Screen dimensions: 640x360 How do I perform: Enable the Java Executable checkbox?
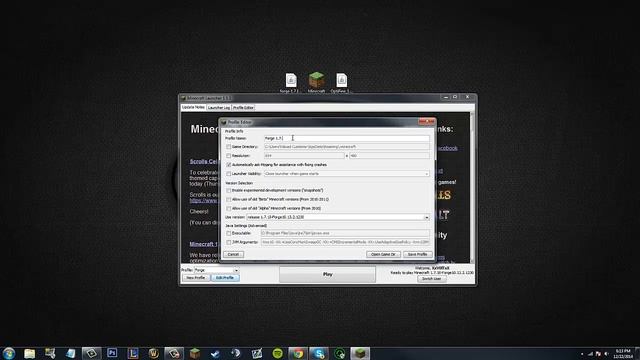[x=229, y=233]
